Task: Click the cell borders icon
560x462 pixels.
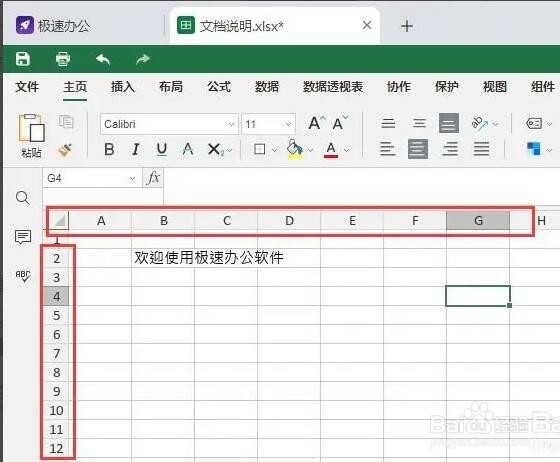Action: click(260, 149)
